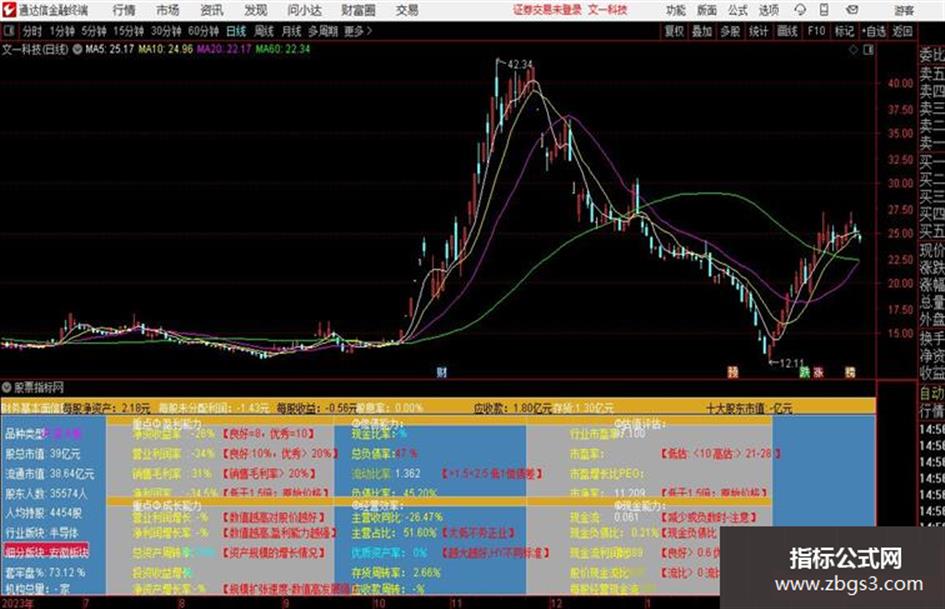The height and width of the screenshot is (609, 945).
Task: Switch to 分时 timeframe
Action: (33, 31)
